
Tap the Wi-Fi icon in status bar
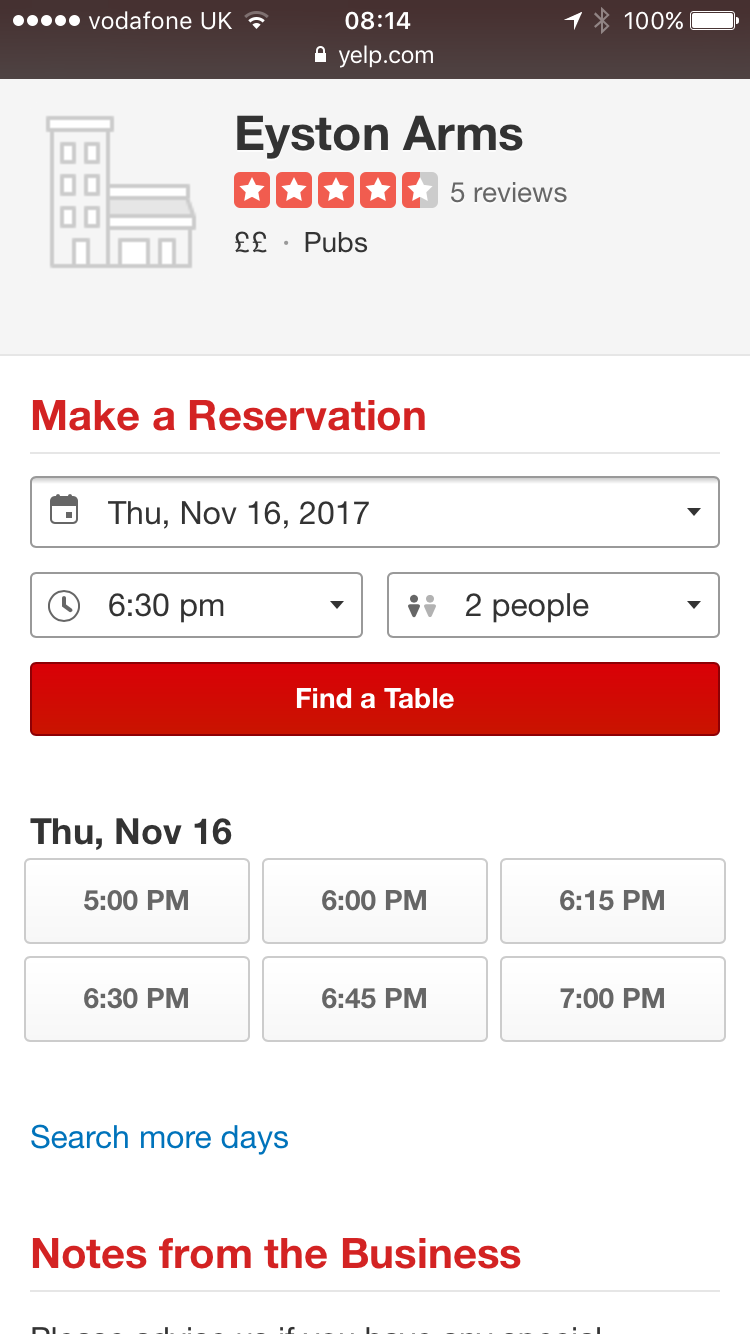[257, 20]
